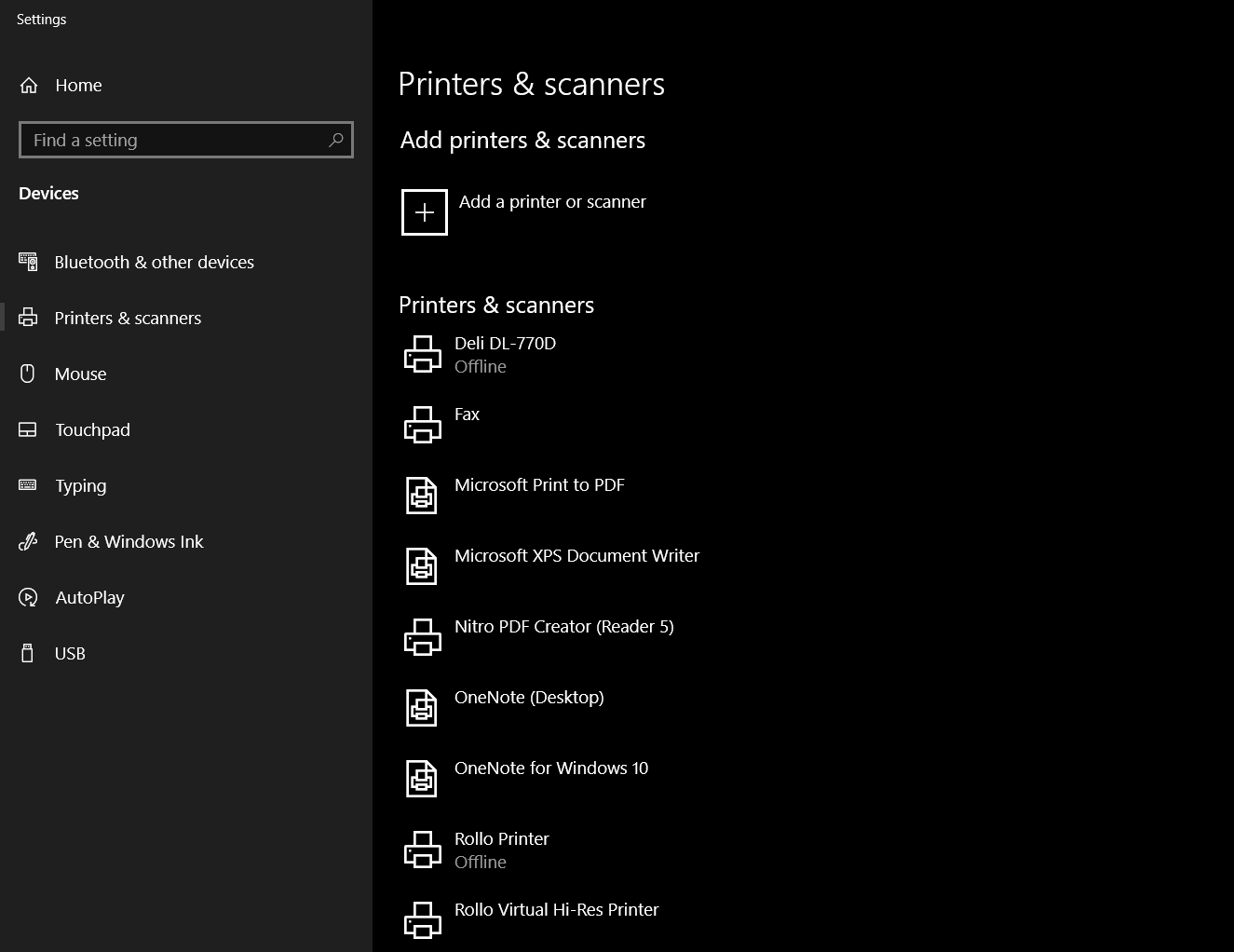This screenshot has width=1234, height=952.
Task: Open the Mouse settings page
Action: pos(80,374)
